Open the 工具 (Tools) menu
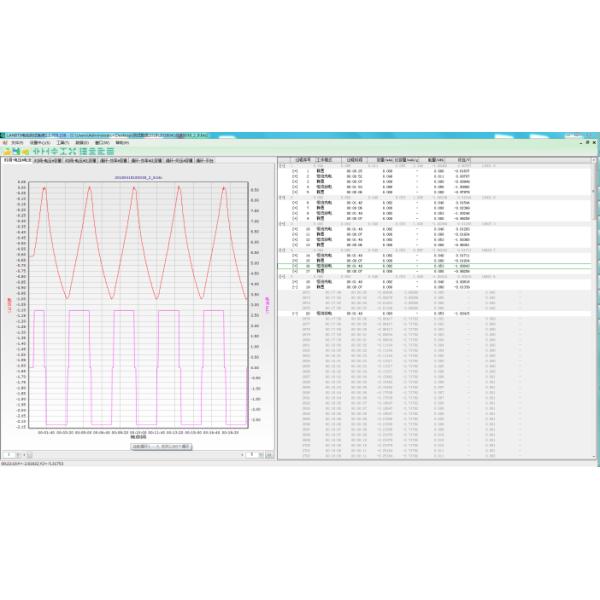 coord(63,141)
